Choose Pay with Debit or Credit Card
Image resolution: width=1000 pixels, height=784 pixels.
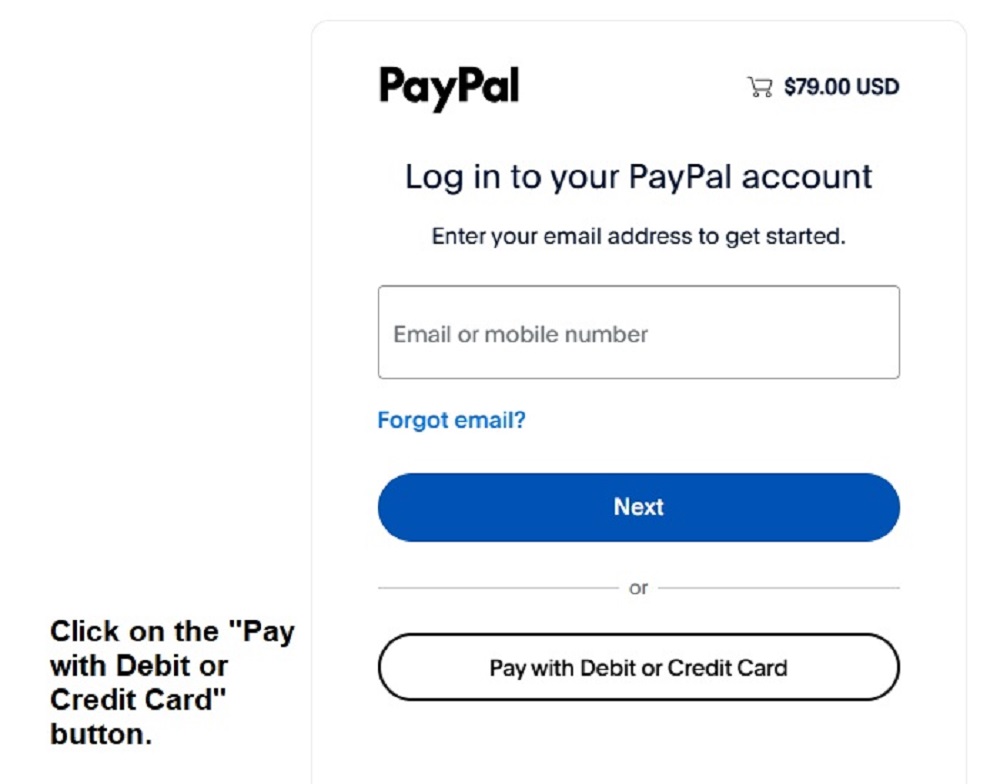(638, 667)
